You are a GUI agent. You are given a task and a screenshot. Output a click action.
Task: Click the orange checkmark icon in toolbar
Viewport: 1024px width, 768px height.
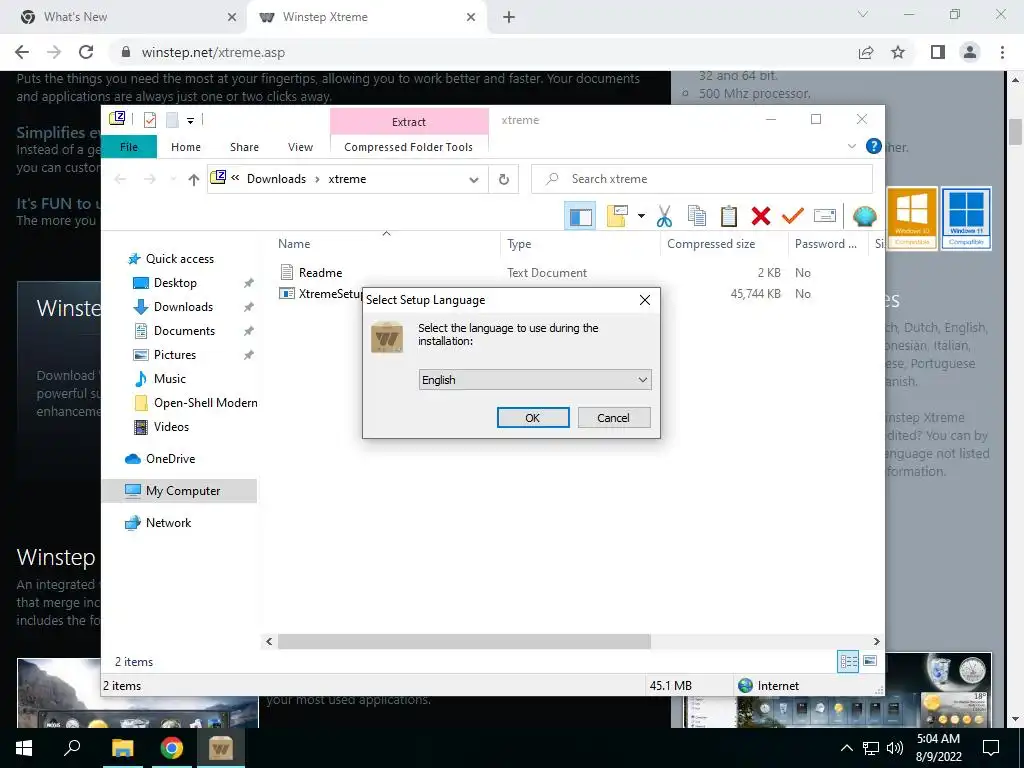(x=793, y=216)
